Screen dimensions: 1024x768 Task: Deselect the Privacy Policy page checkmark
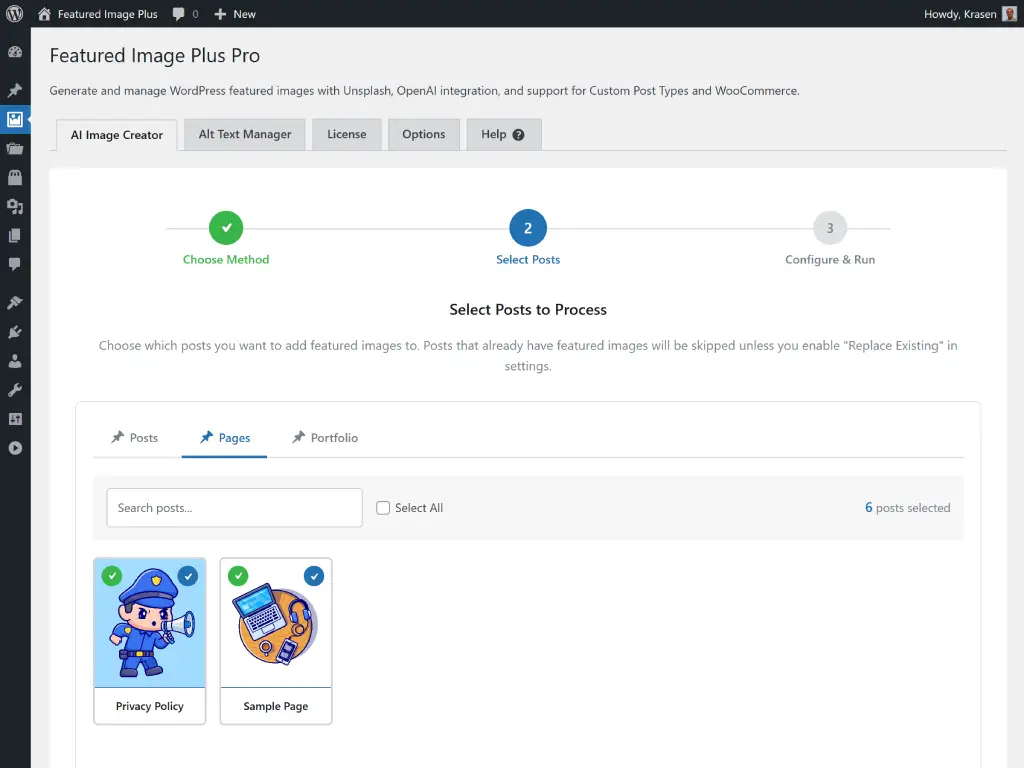point(189,576)
